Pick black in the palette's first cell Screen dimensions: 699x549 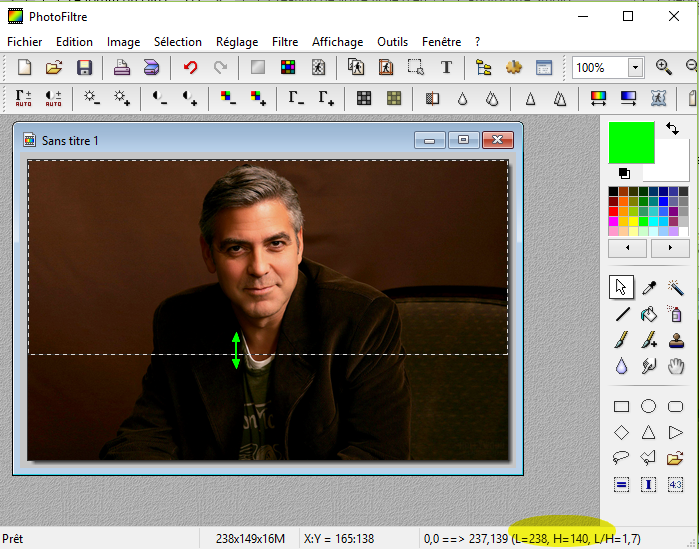click(613, 192)
